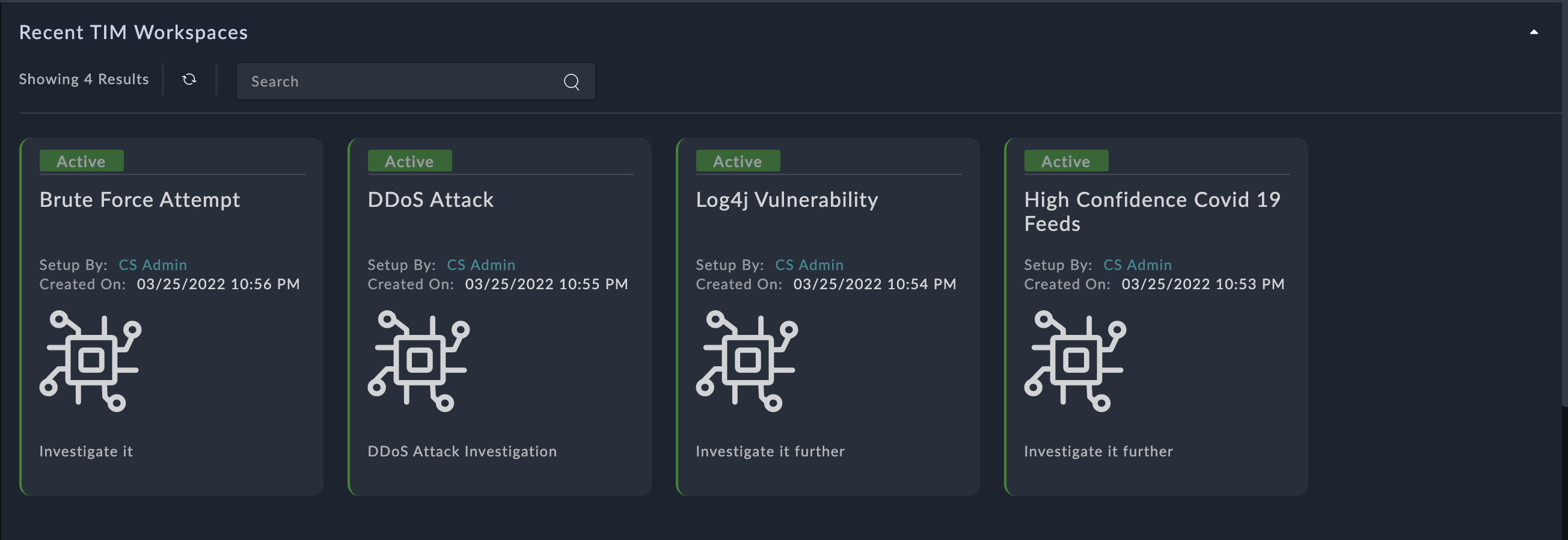Open CS Admin link on DDoS Attack card
Image resolution: width=1568 pixels, height=540 pixels.
481,265
